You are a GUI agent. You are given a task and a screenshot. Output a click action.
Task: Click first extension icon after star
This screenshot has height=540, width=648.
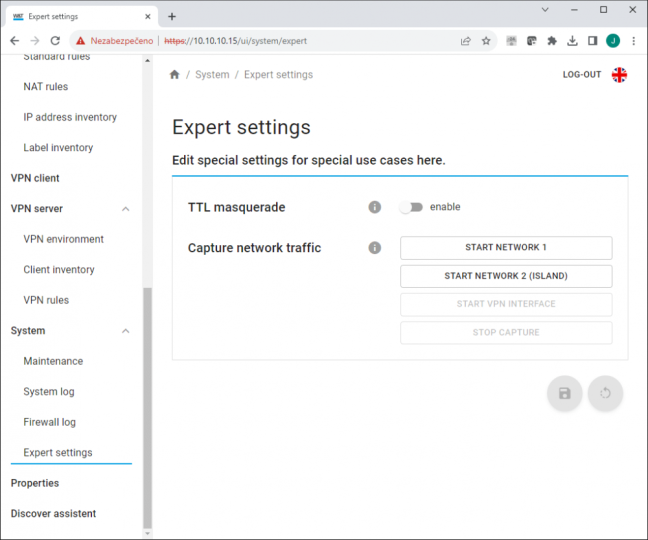point(511,40)
